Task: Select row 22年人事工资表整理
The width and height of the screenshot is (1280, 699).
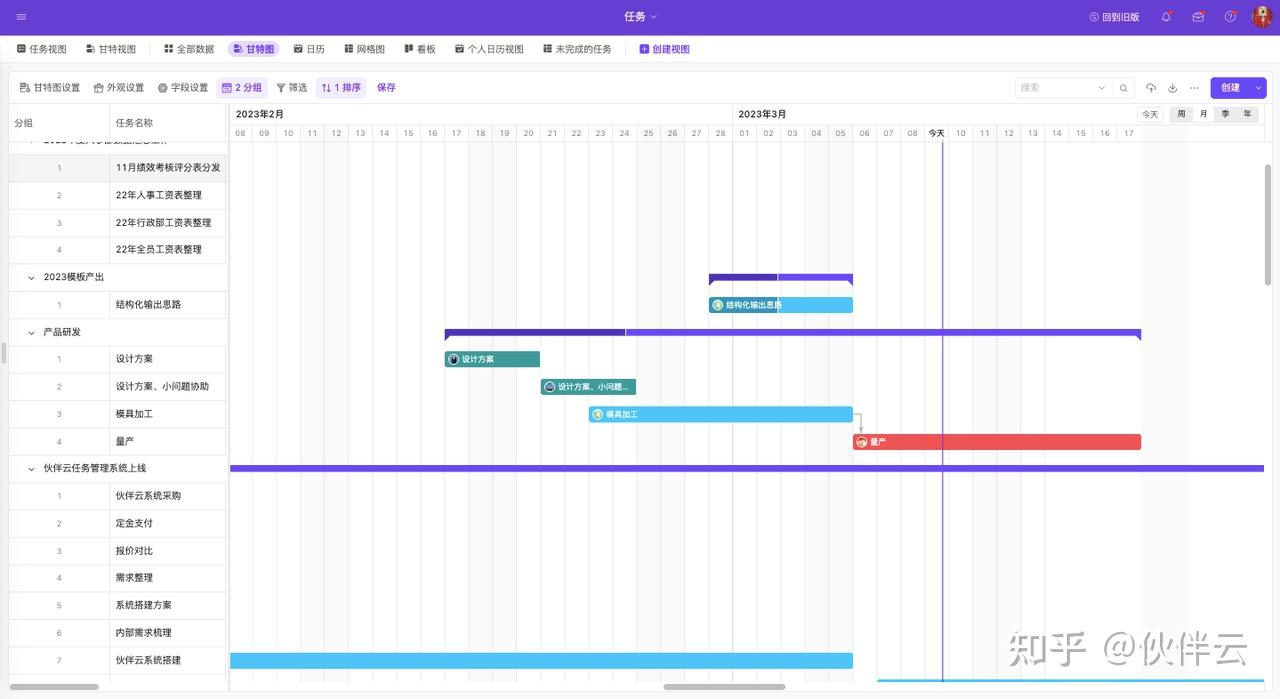Action: [x=118, y=195]
